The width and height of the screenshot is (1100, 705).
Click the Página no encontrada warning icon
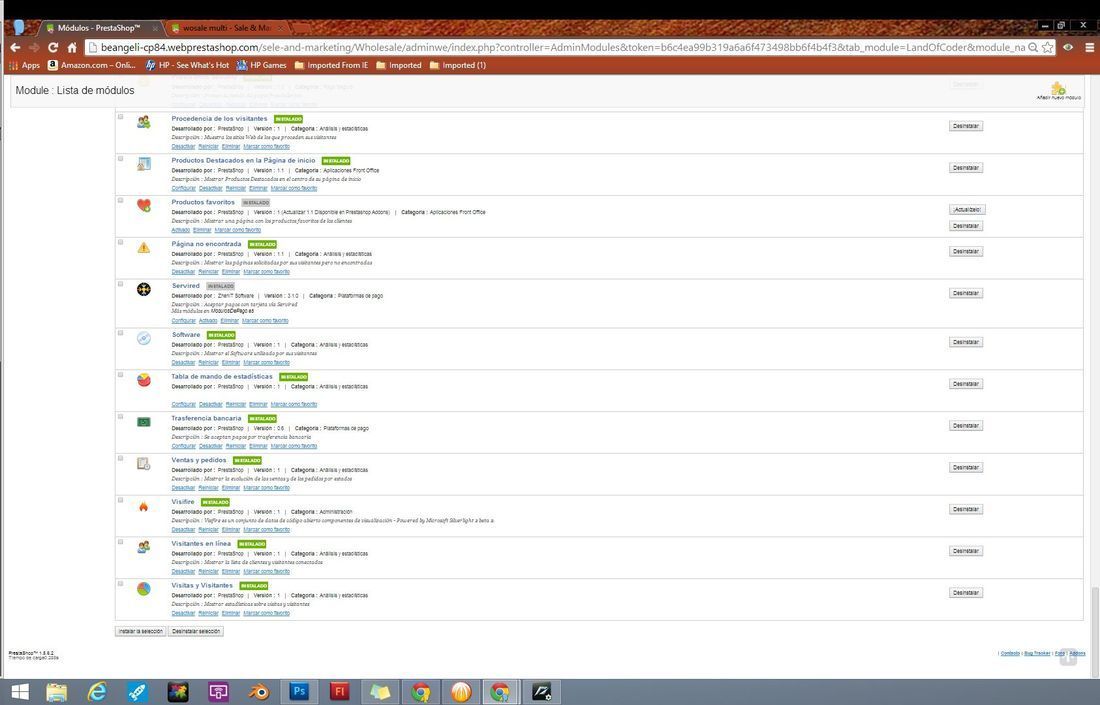click(x=144, y=248)
